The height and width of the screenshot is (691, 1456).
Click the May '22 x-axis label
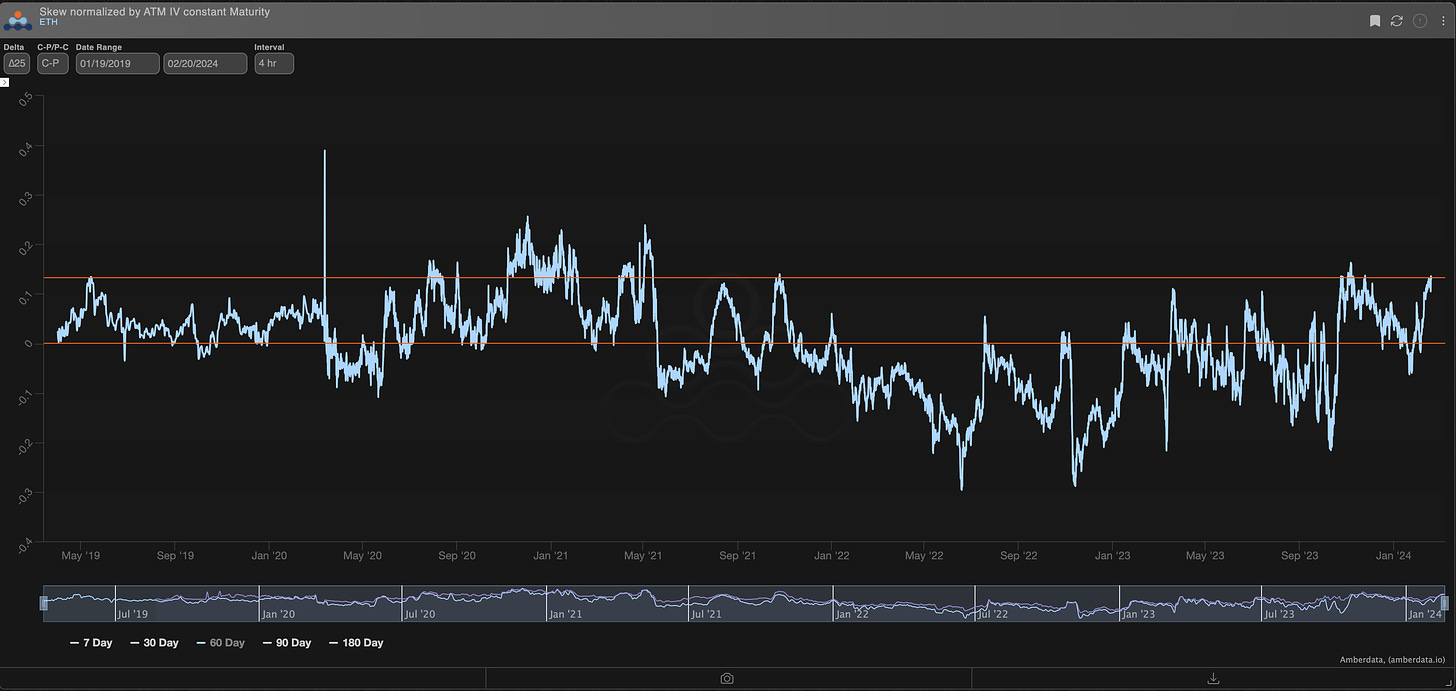click(924, 555)
